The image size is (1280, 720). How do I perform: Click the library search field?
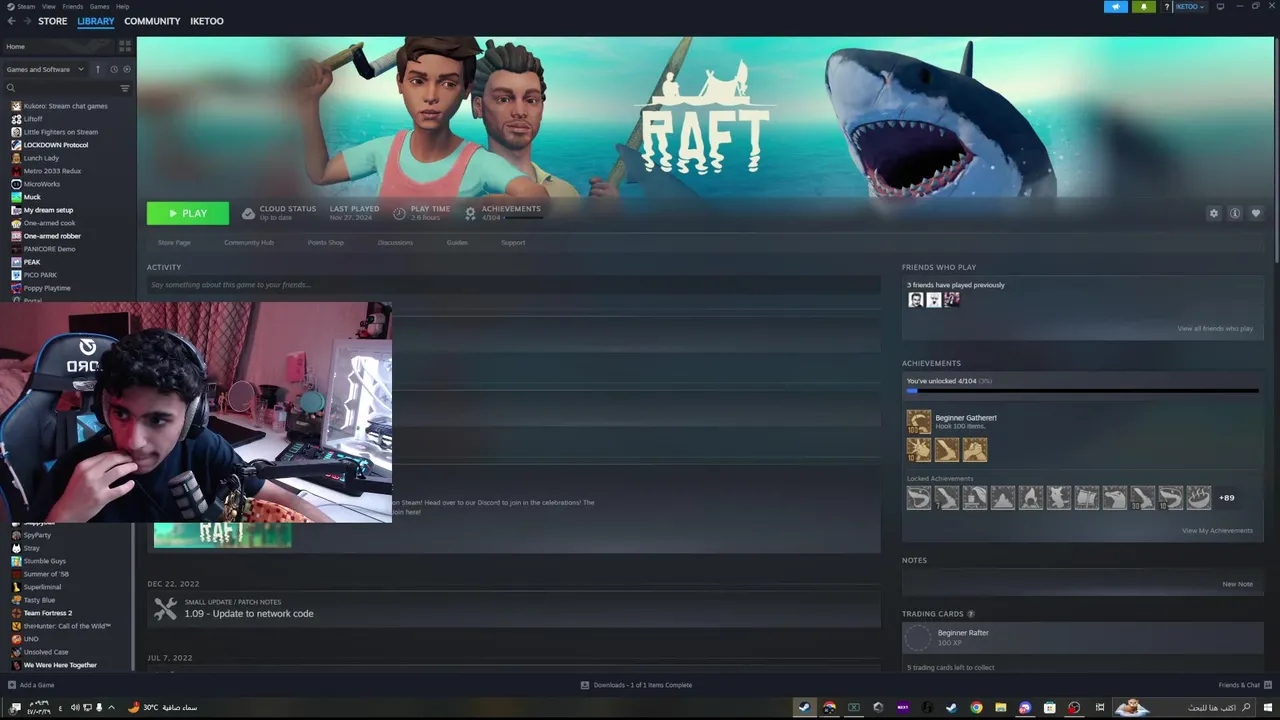click(60, 88)
